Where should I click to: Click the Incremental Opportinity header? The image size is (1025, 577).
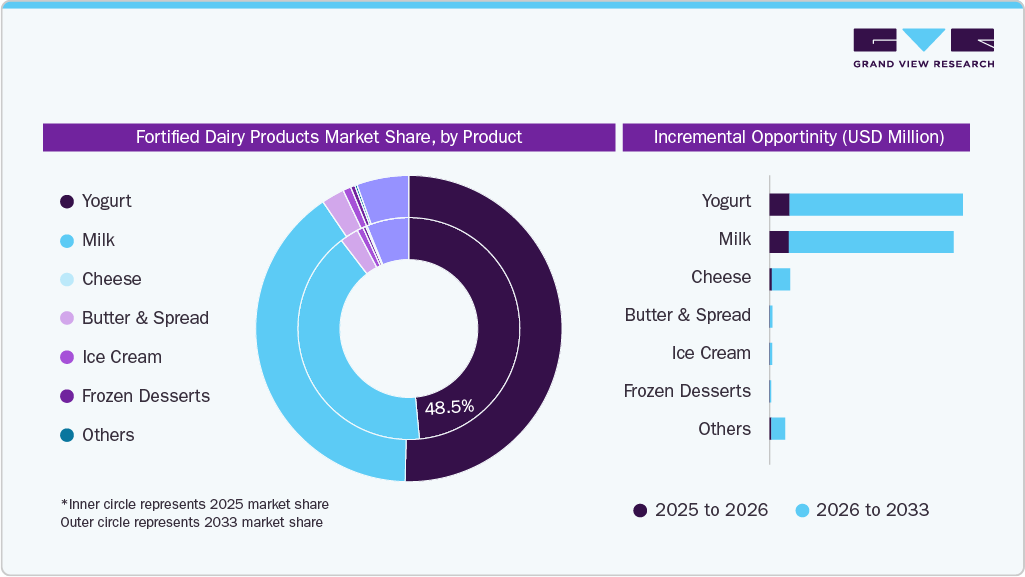click(796, 137)
